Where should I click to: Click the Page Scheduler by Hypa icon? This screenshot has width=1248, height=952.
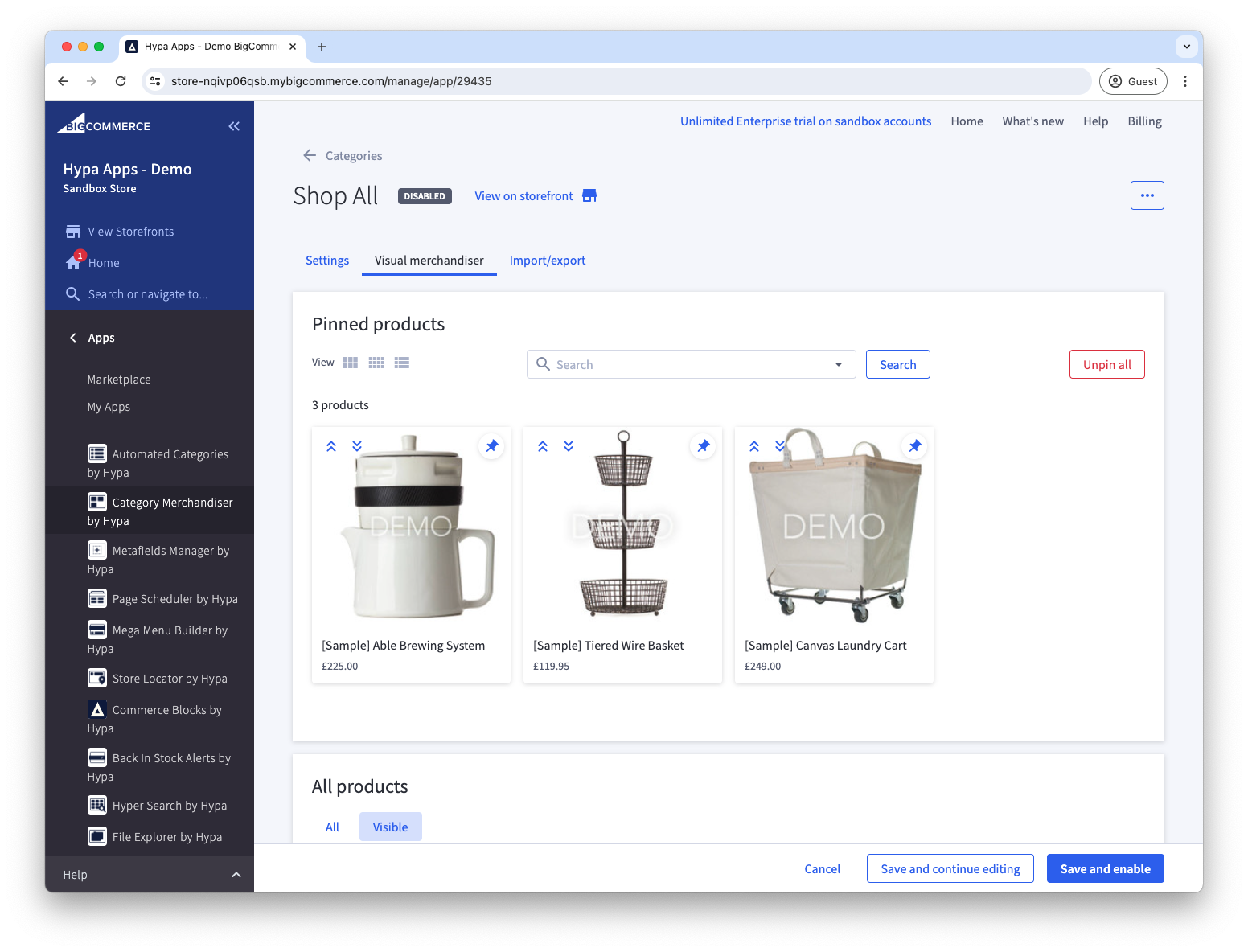pyautogui.click(x=97, y=598)
